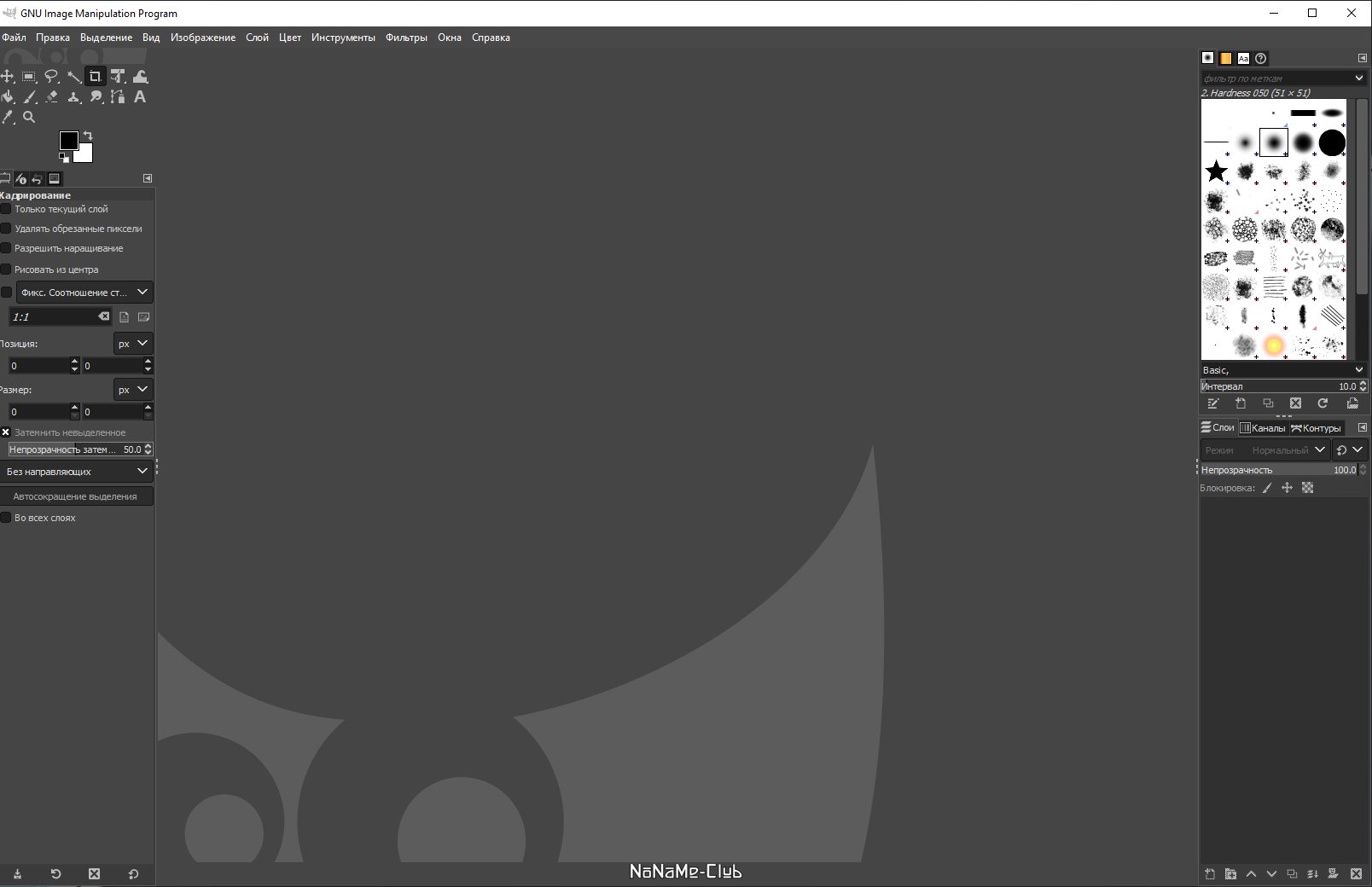Choose the Eraser tool

(52, 97)
